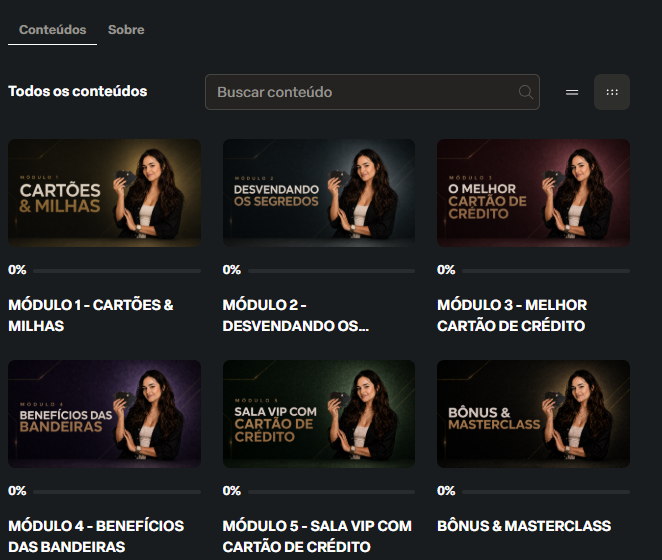This screenshot has height=560, width=662.
Task: Click the Buscar conteúdo search field
Action: coord(372,92)
